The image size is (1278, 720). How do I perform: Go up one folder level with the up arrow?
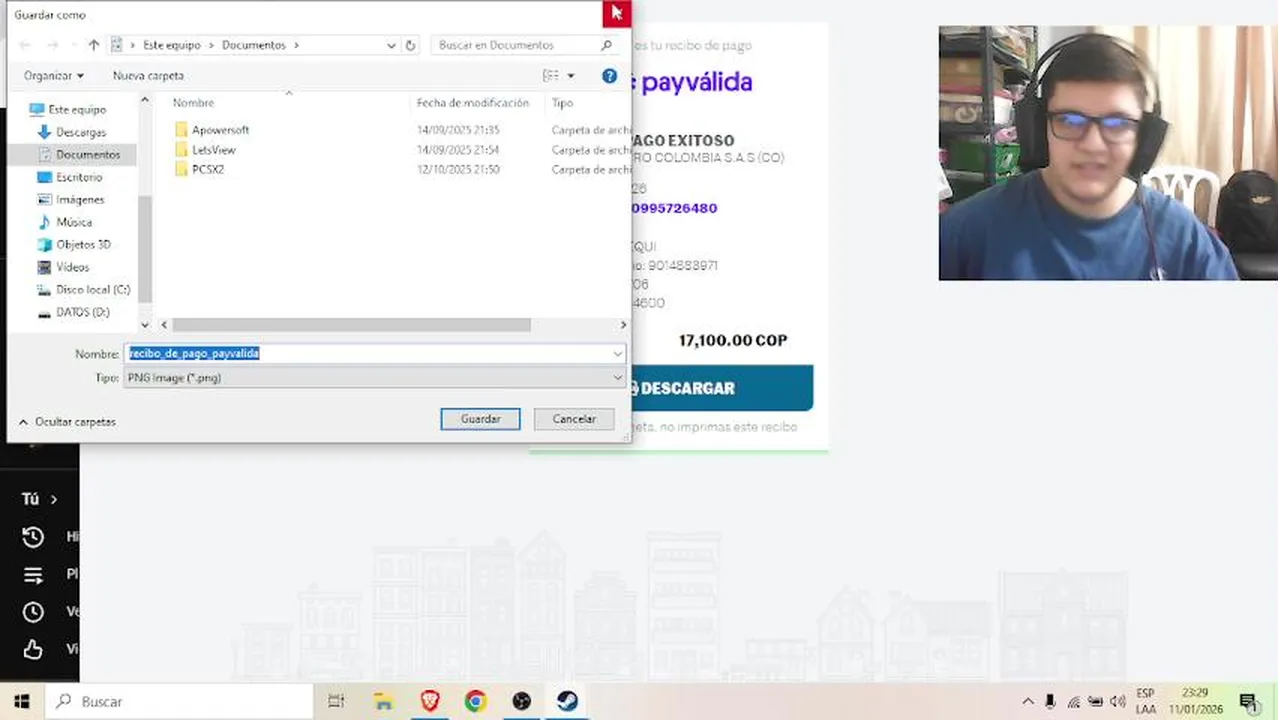pyautogui.click(x=94, y=45)
